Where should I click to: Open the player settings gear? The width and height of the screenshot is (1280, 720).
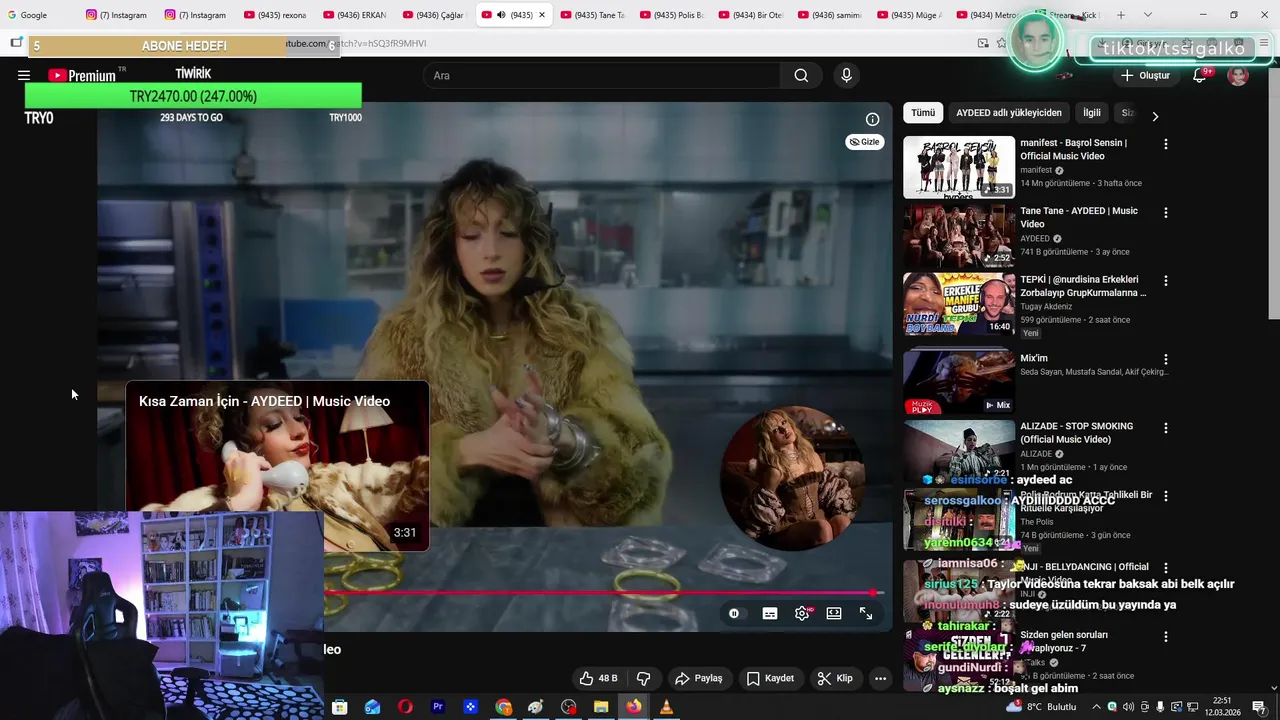(801, 614)
